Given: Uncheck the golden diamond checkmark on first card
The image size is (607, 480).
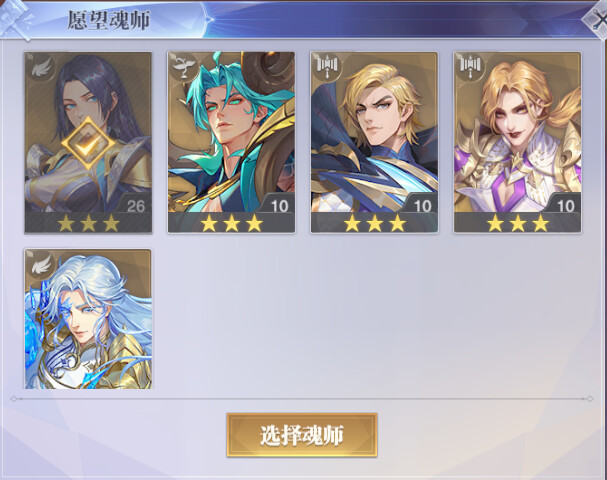Looking at the screenshot, I should tap(88, 143).
